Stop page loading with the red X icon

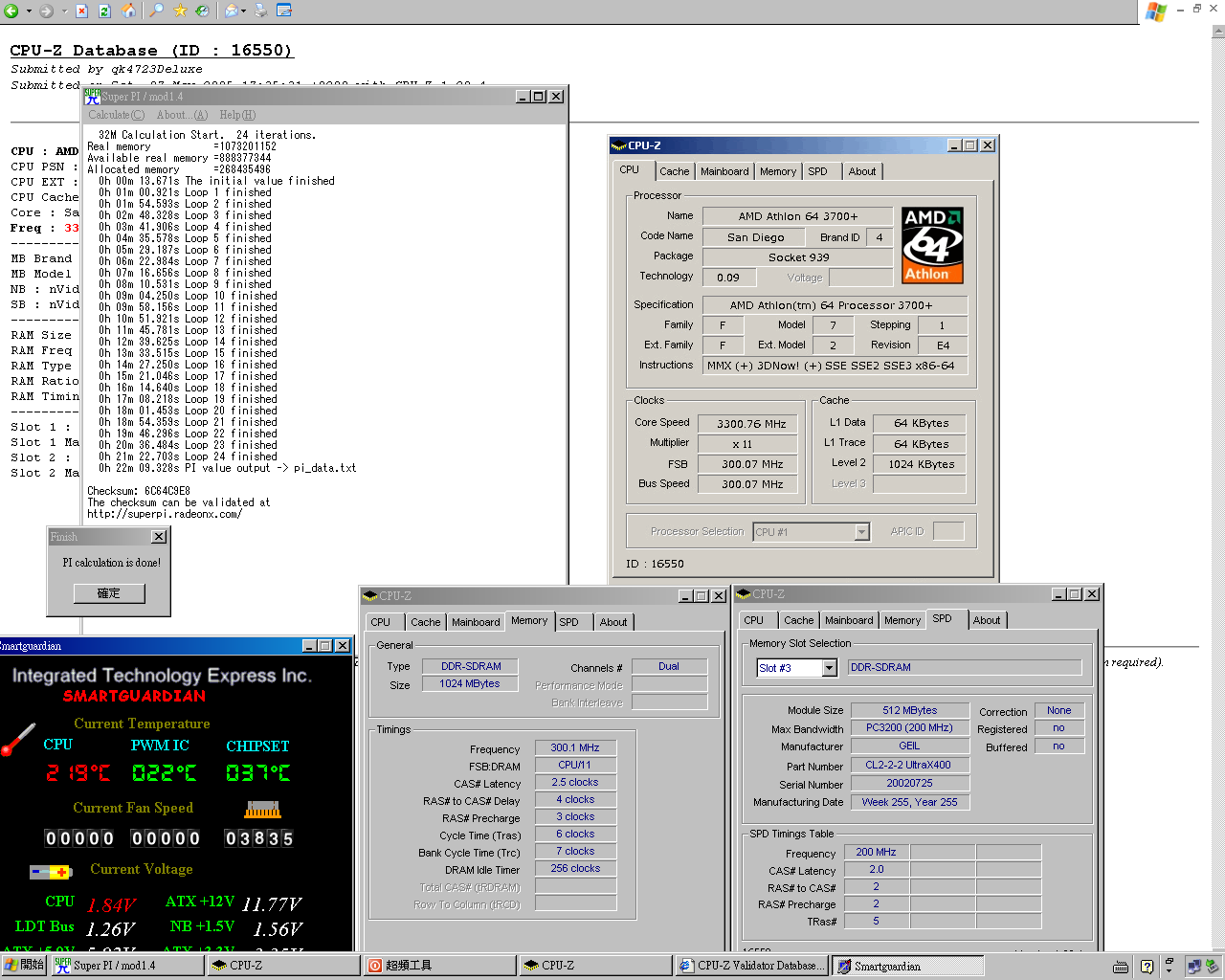(82, 11)
